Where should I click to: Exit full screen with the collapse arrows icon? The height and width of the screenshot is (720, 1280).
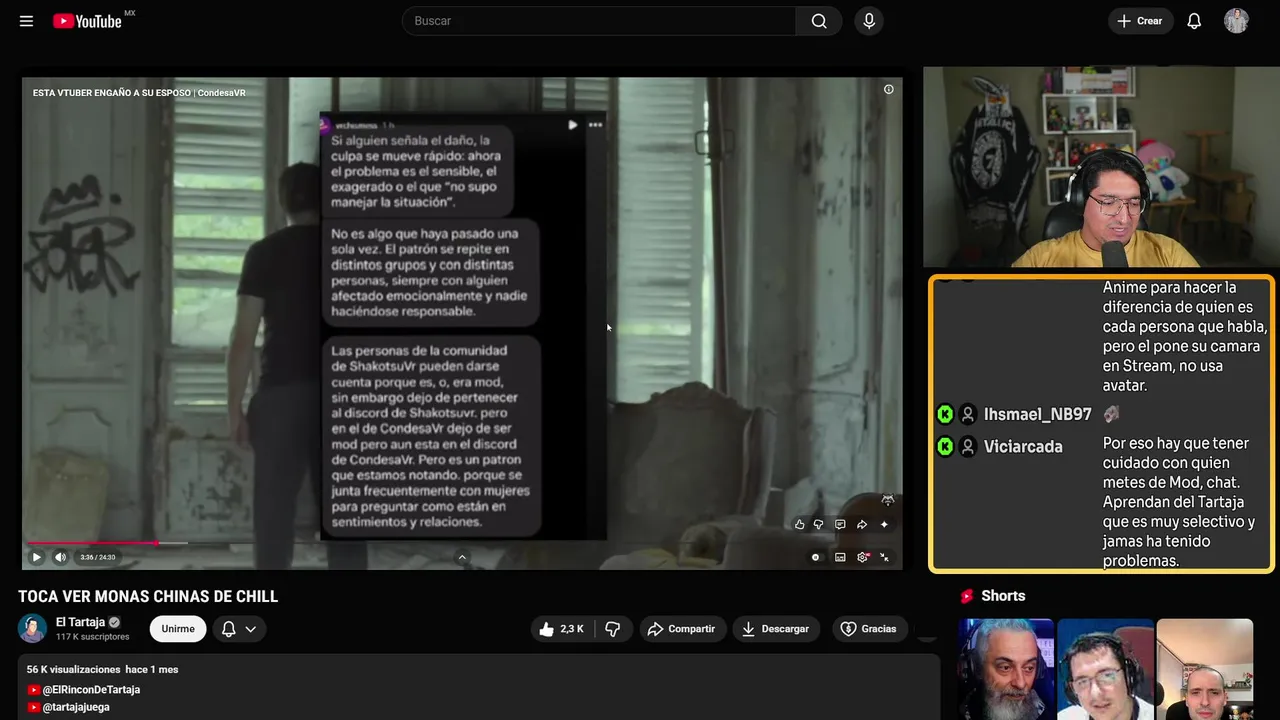click(x=885, y=557)
